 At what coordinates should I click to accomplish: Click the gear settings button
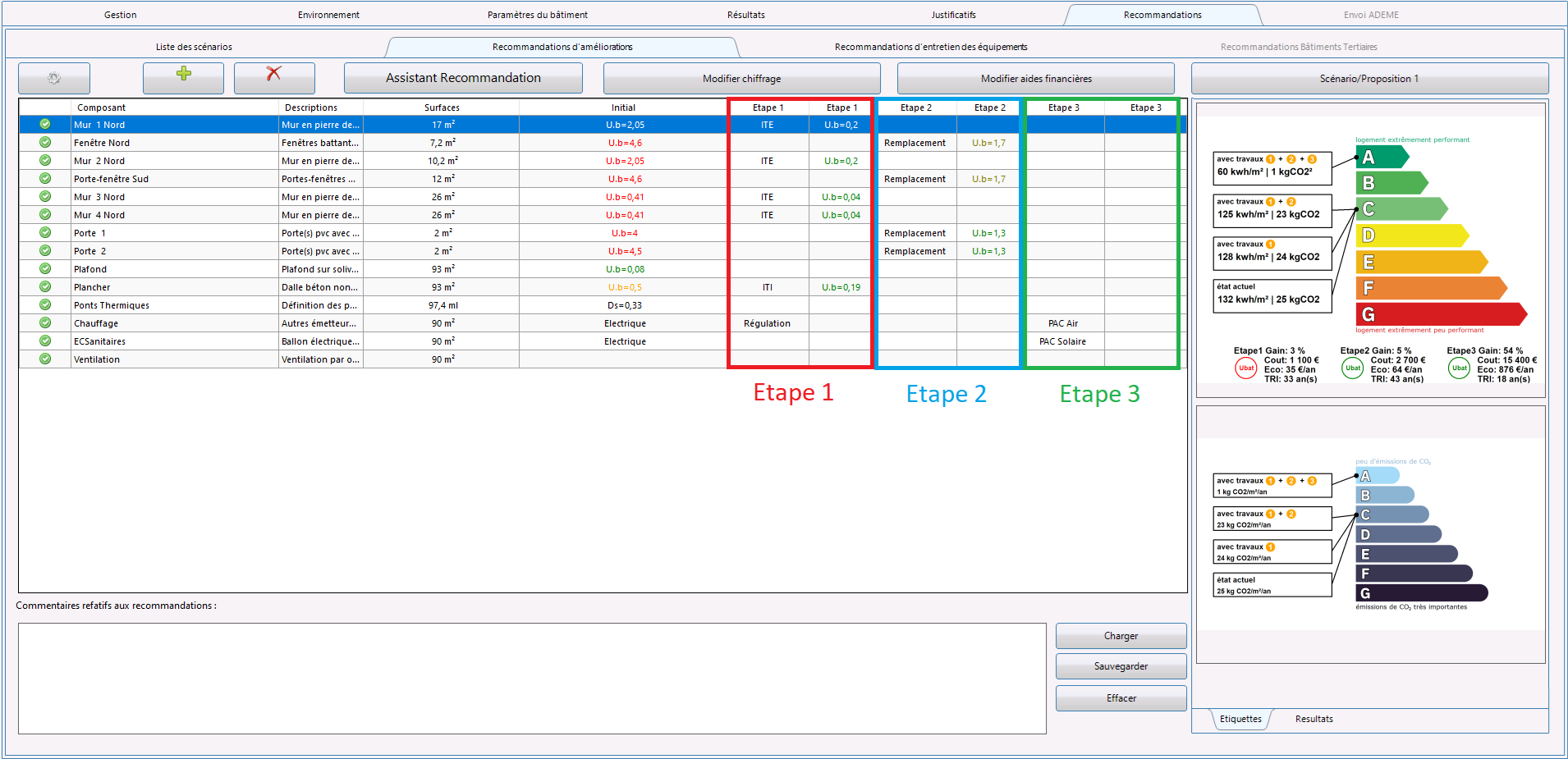point(54,78)
